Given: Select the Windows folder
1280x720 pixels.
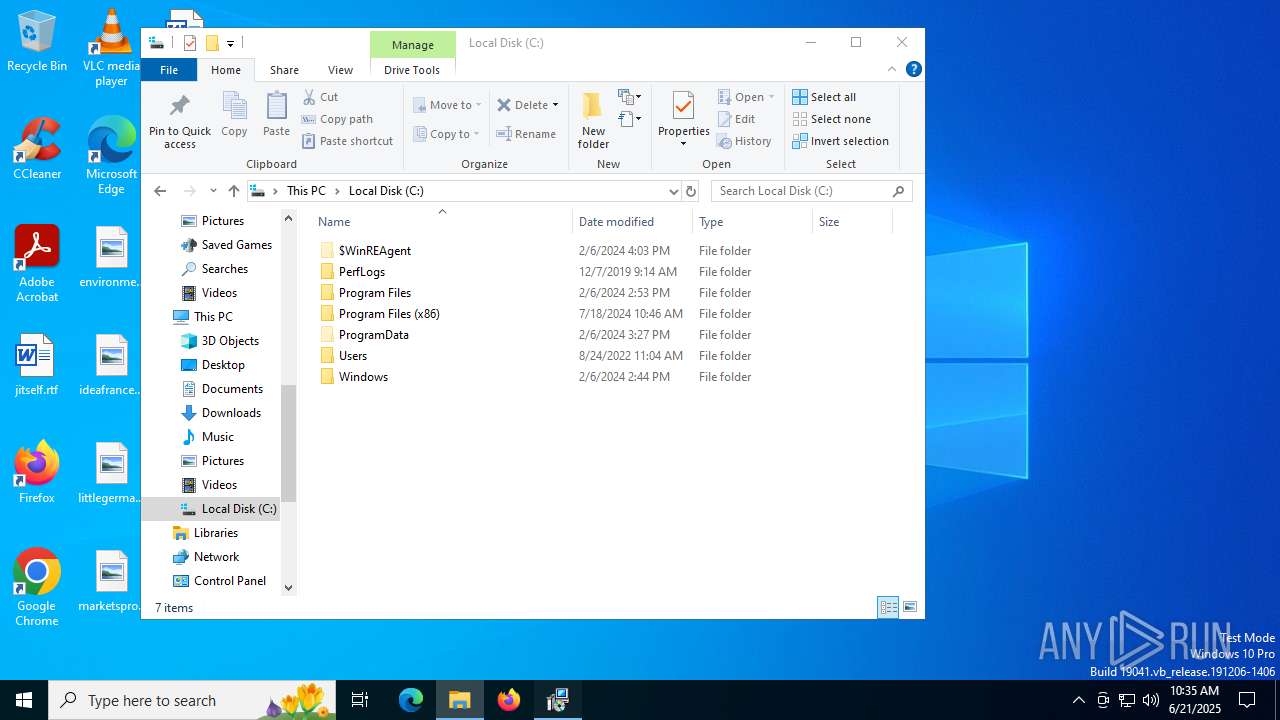Looking at the screenshot, I should click(363, 377).
